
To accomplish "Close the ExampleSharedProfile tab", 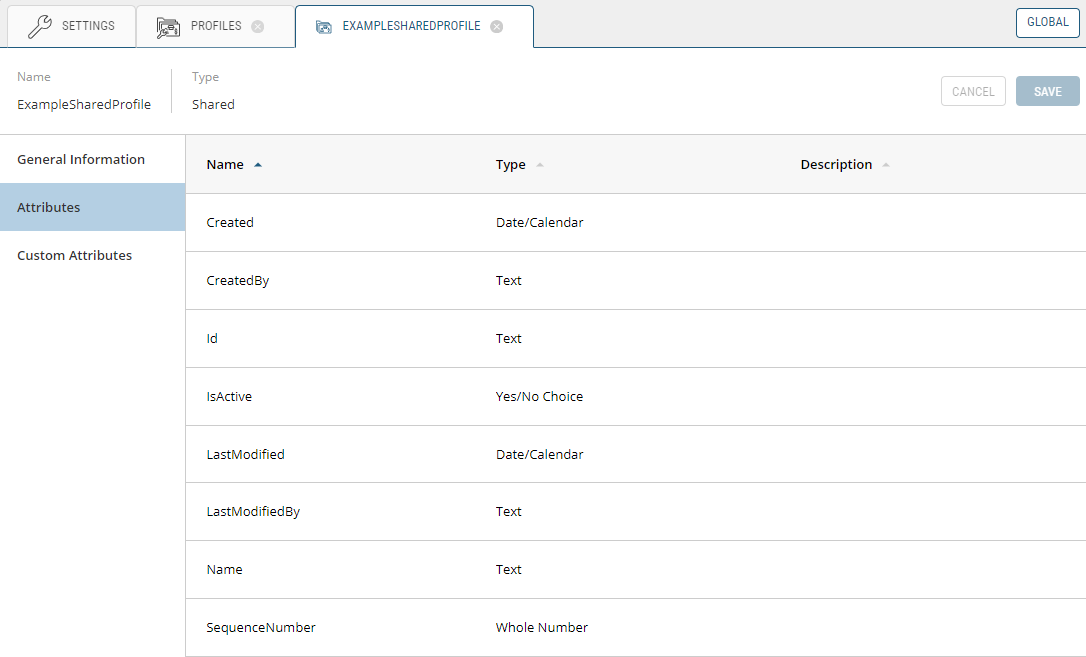I will [x=496, y=27].
